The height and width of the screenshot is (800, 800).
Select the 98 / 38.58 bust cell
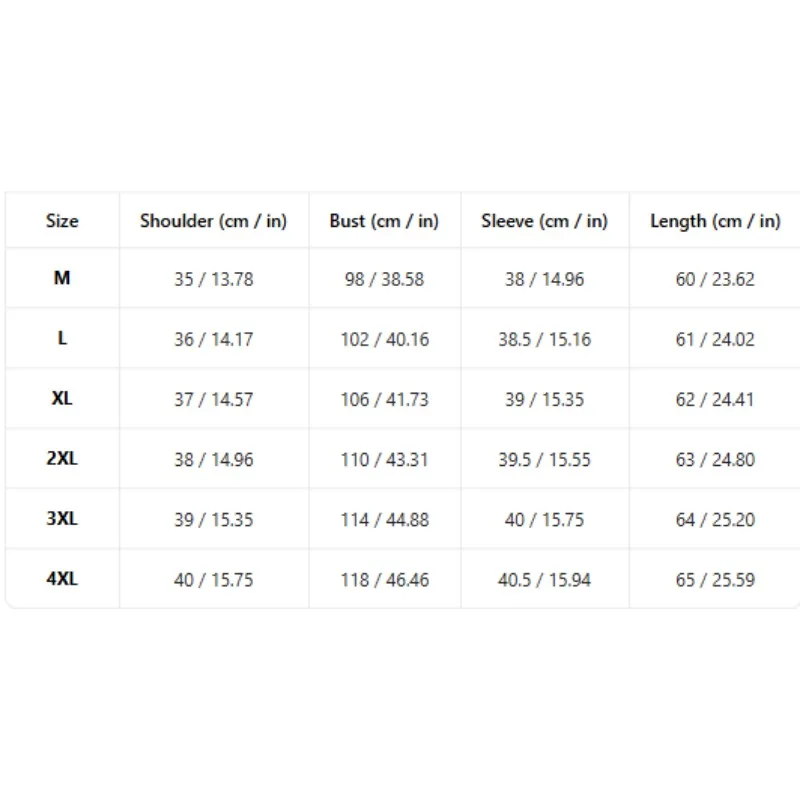click(x=384, y=279)
